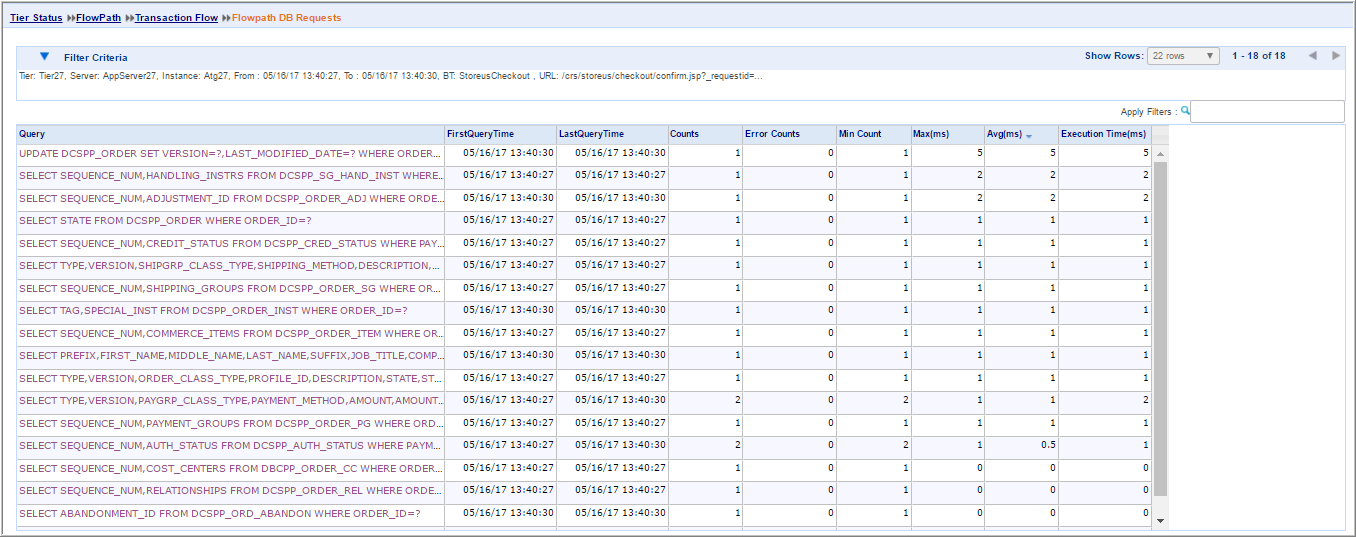The image size is (1356, 537).
Task: Sort by Execution Time(ms) column
Action: (1103, 134)
